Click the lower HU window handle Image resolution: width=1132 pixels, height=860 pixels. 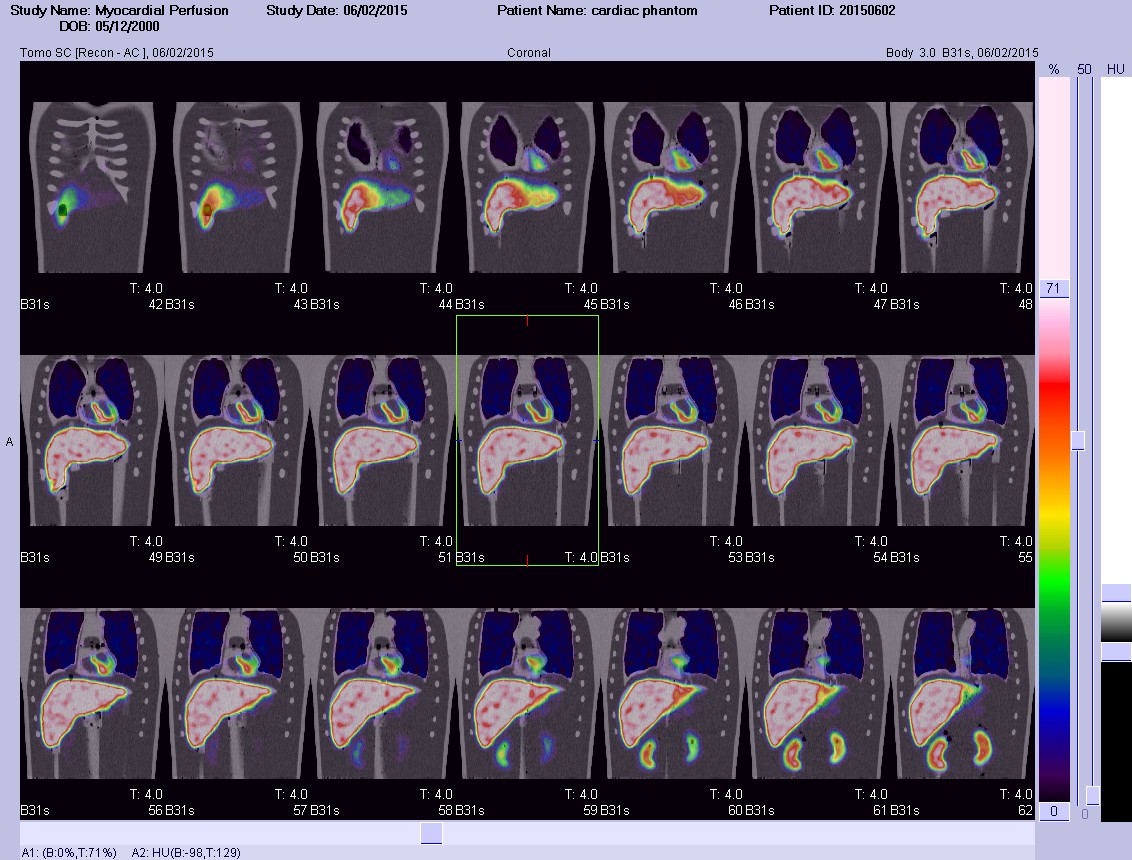pyautogui.click(x=1115, y=652)
